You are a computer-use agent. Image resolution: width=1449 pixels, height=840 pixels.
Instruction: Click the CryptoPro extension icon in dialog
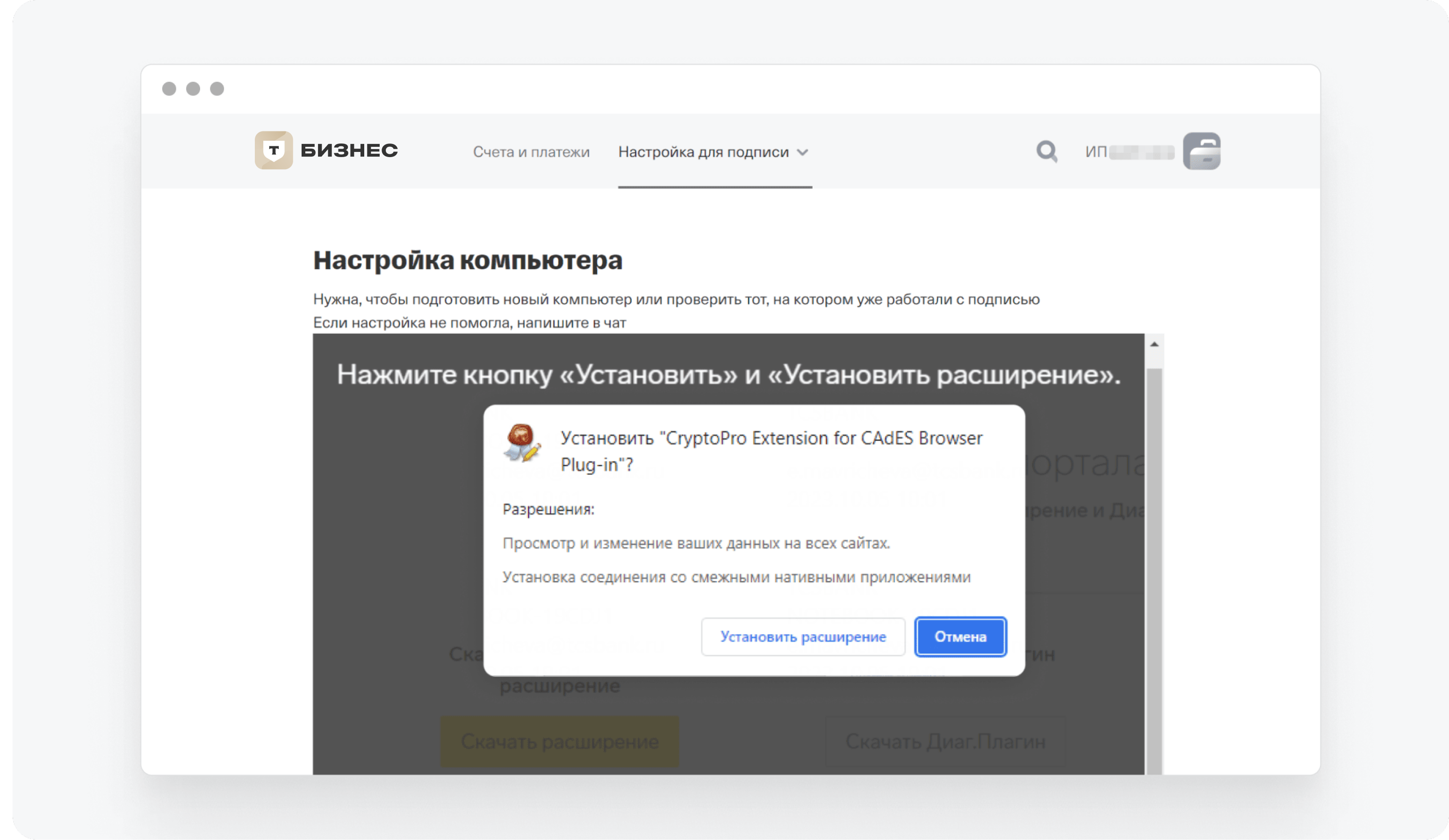(x=521, y=443)
